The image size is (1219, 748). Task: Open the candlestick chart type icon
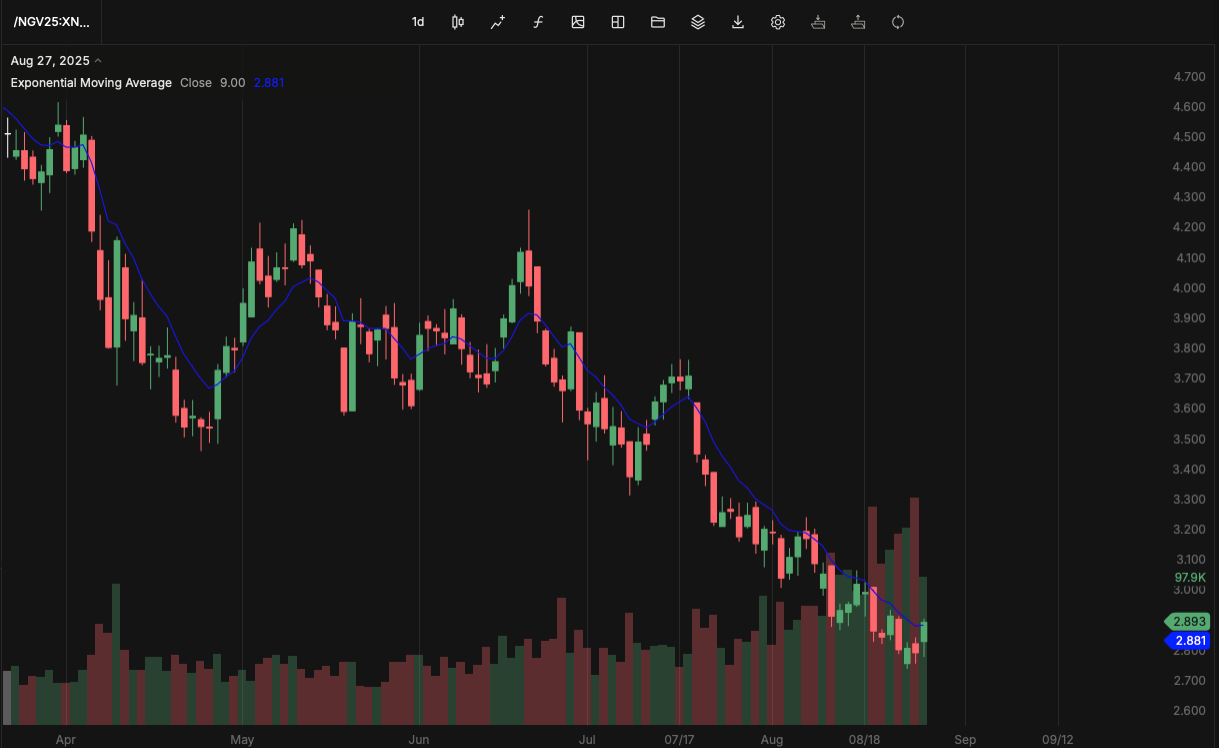[x=458, y=22]
